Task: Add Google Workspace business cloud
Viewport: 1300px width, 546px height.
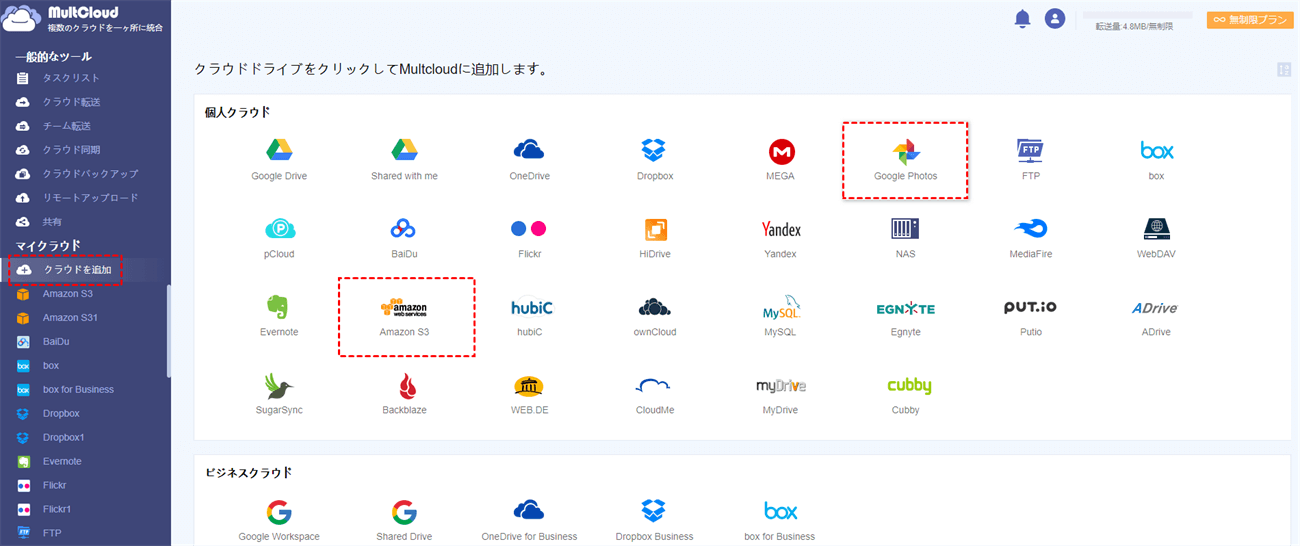Action: coord(279,520)
